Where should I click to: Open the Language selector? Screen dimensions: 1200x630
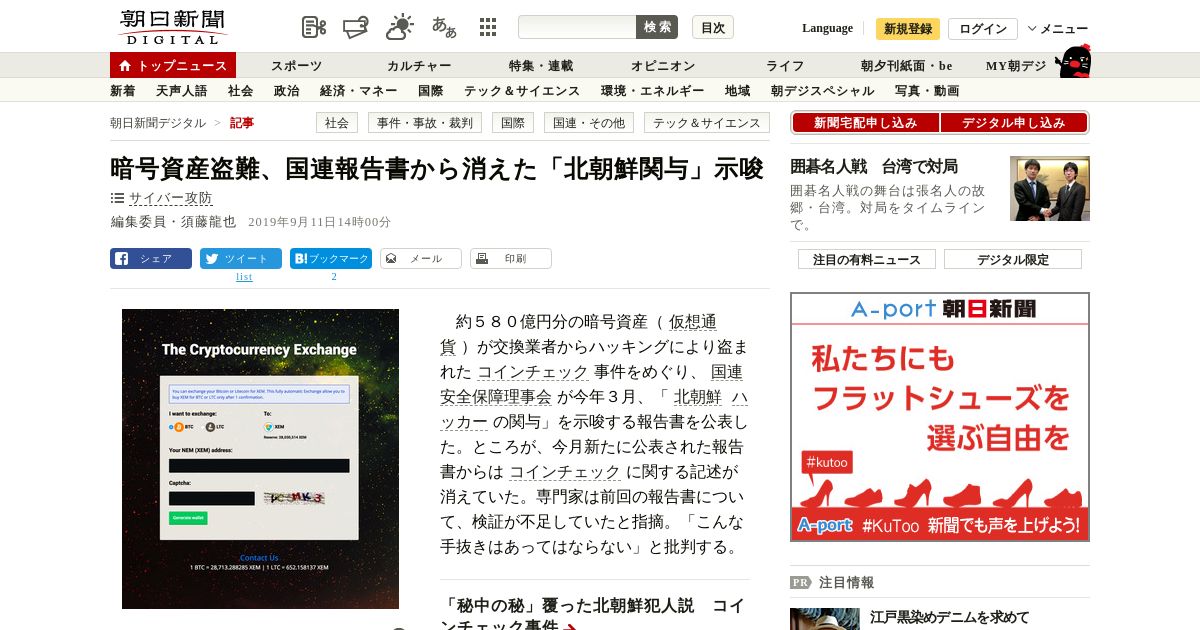pos(827,28)
